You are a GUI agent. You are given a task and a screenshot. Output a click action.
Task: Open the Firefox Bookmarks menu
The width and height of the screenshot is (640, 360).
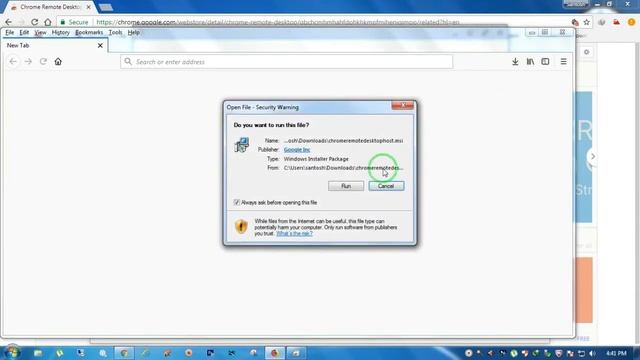point(89,32)
